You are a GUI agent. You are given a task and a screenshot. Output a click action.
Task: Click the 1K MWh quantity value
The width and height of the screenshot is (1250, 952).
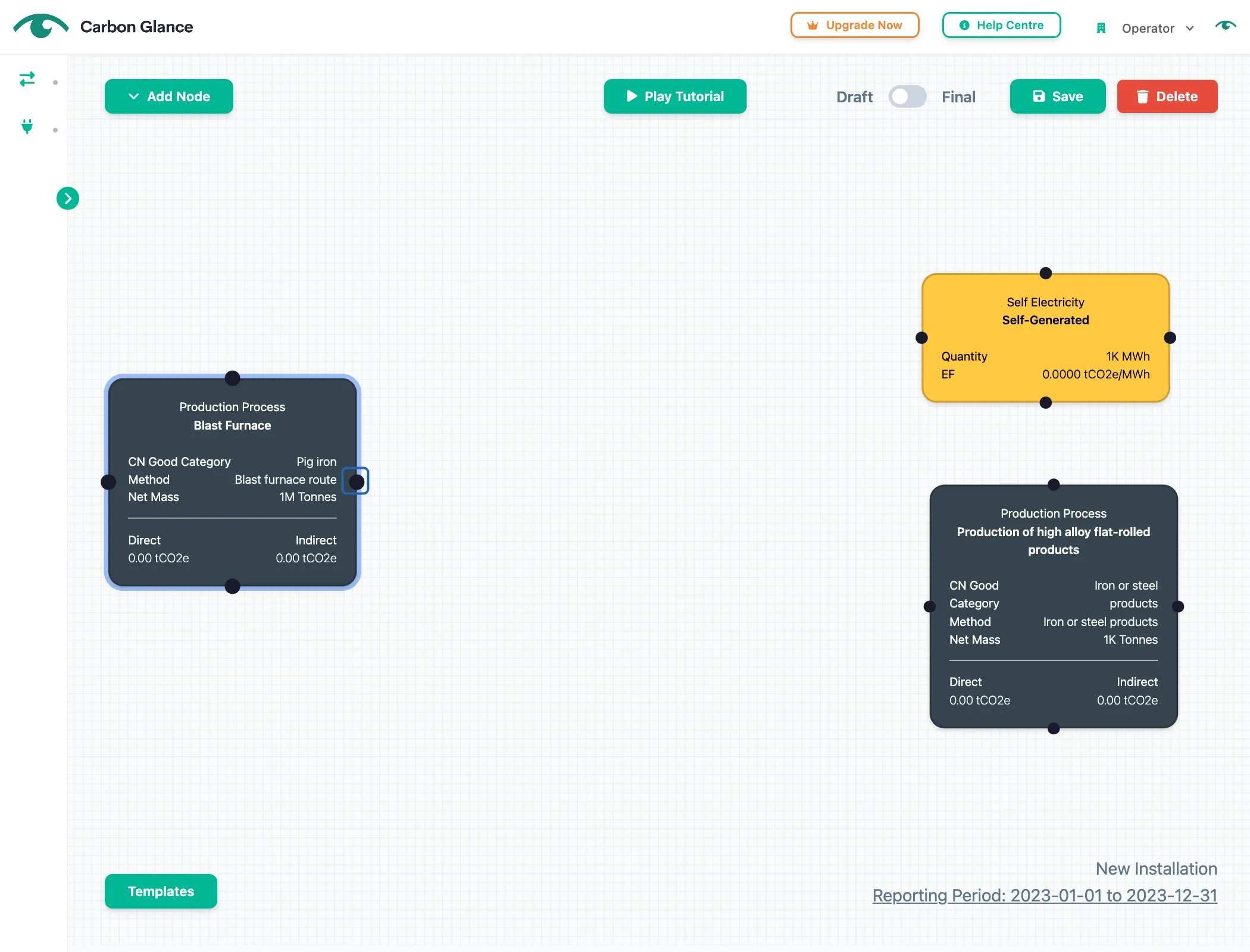pos(1128,356)
